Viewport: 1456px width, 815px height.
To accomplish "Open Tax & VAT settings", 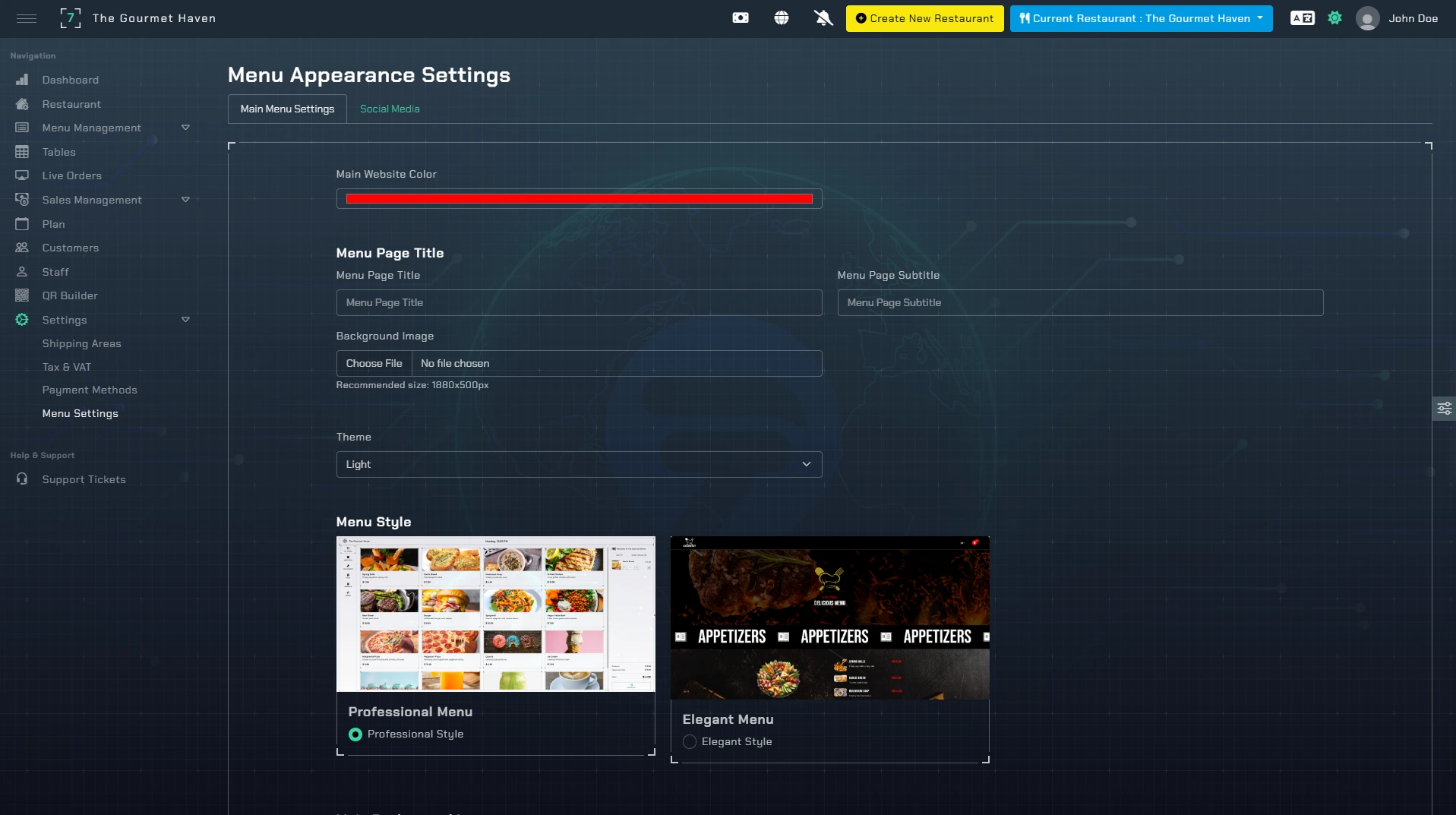I will coord(67,367).
